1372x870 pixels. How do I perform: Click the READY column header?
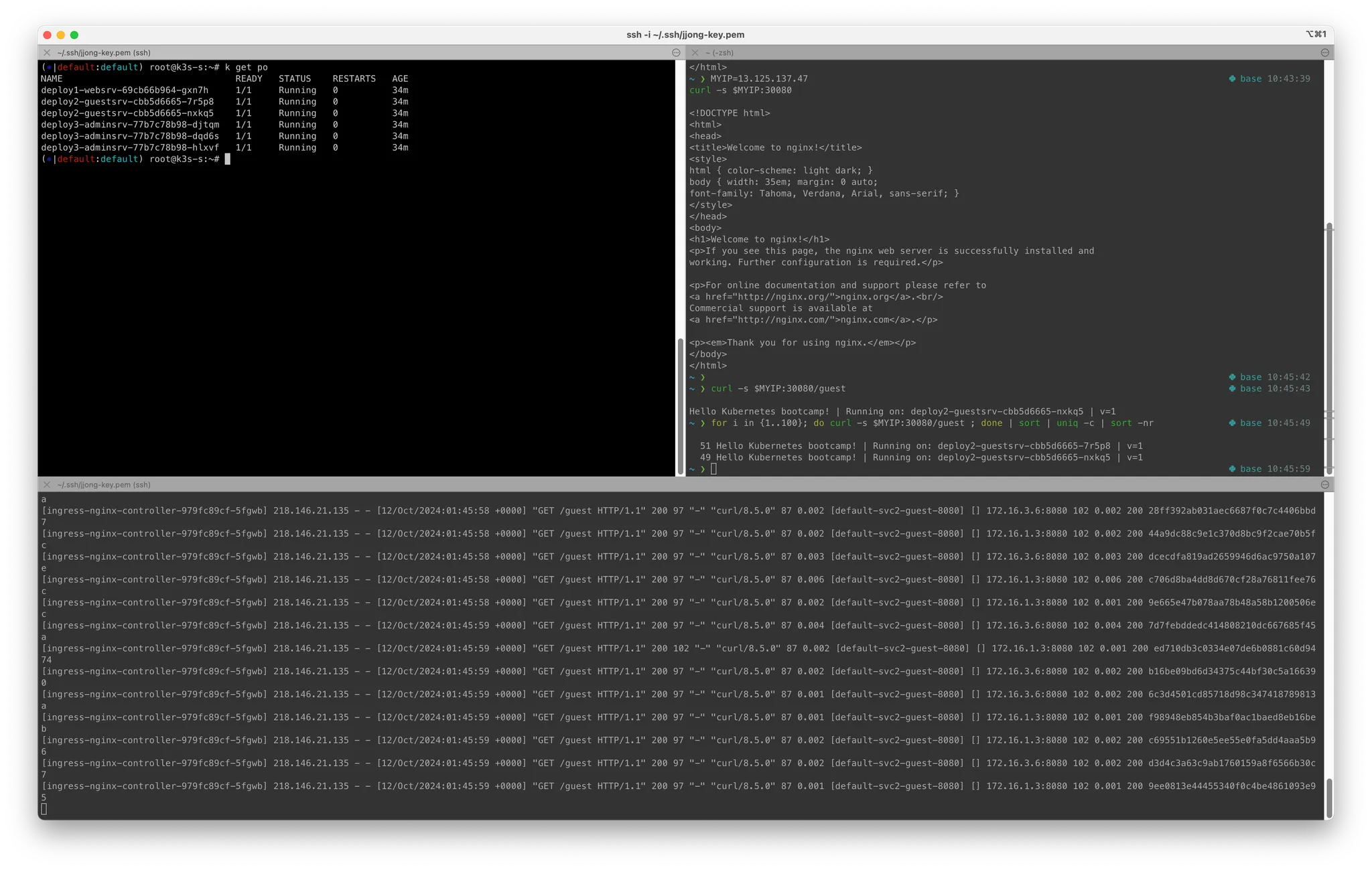(x=249, y=78)
